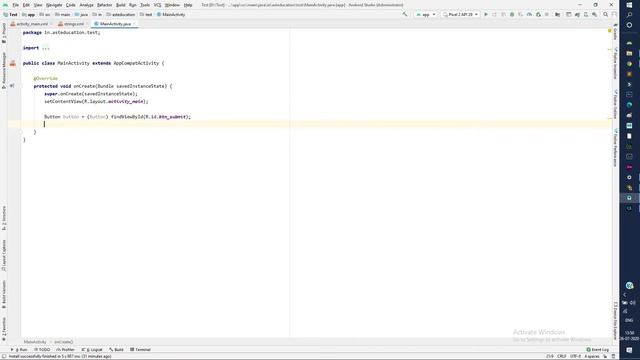Screen dimensions: 640x360
Task: Open the VCS menu
Action: tap(157, 5)
